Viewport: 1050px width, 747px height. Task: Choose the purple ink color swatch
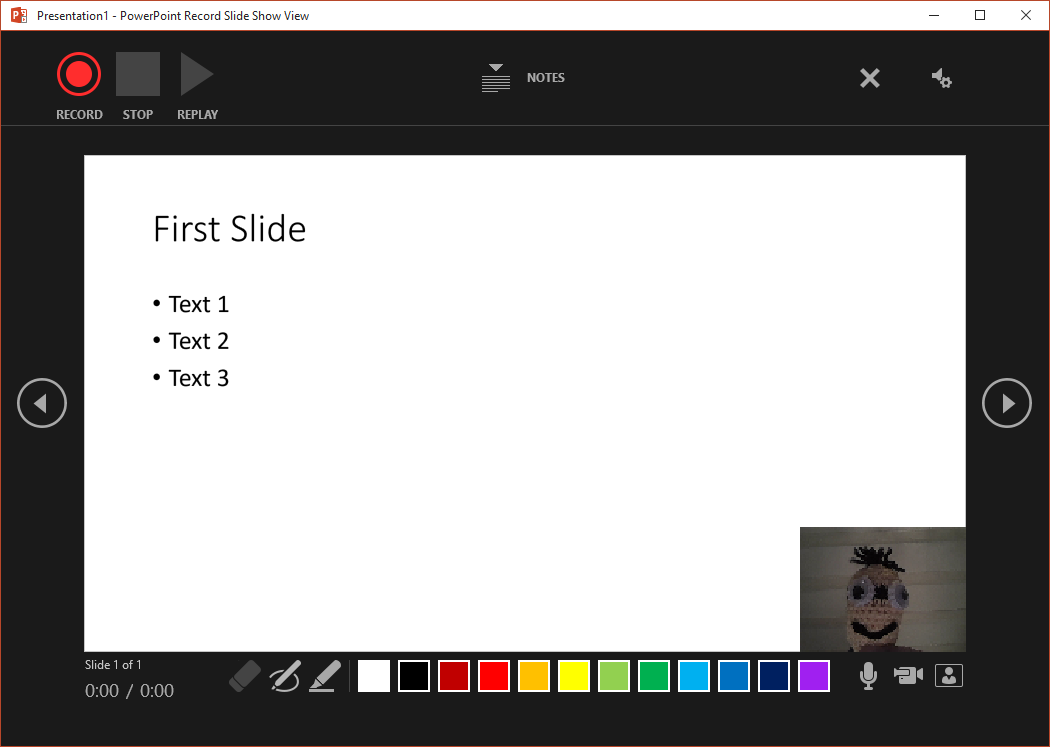tap(814, 676)
